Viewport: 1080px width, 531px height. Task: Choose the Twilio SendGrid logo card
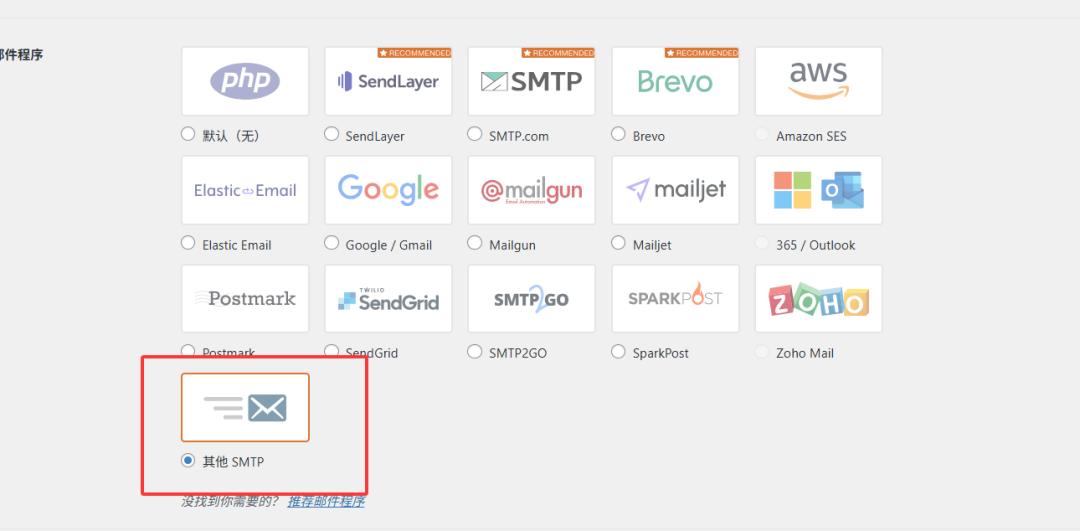tap(388, 299)
